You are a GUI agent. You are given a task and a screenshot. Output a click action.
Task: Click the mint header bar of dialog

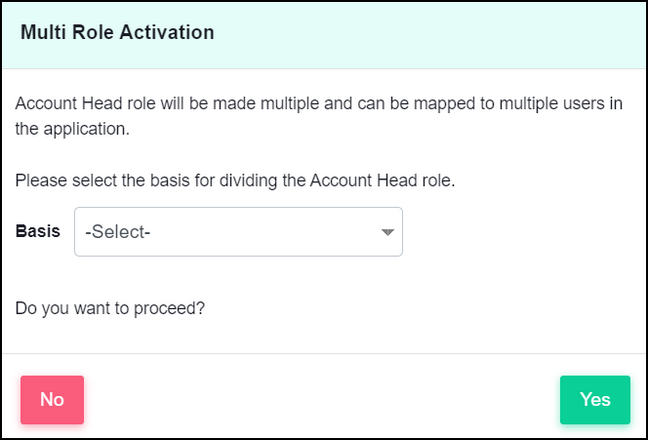coord(324,36)
